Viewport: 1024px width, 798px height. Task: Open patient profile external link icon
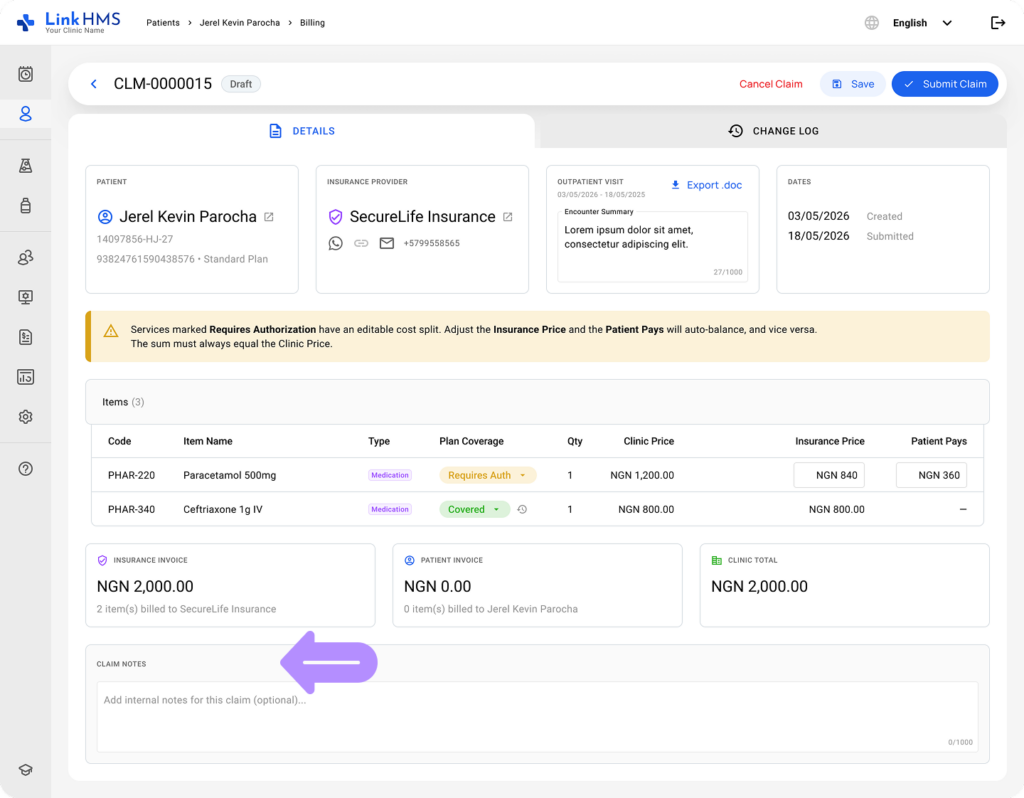coord(269,217)
